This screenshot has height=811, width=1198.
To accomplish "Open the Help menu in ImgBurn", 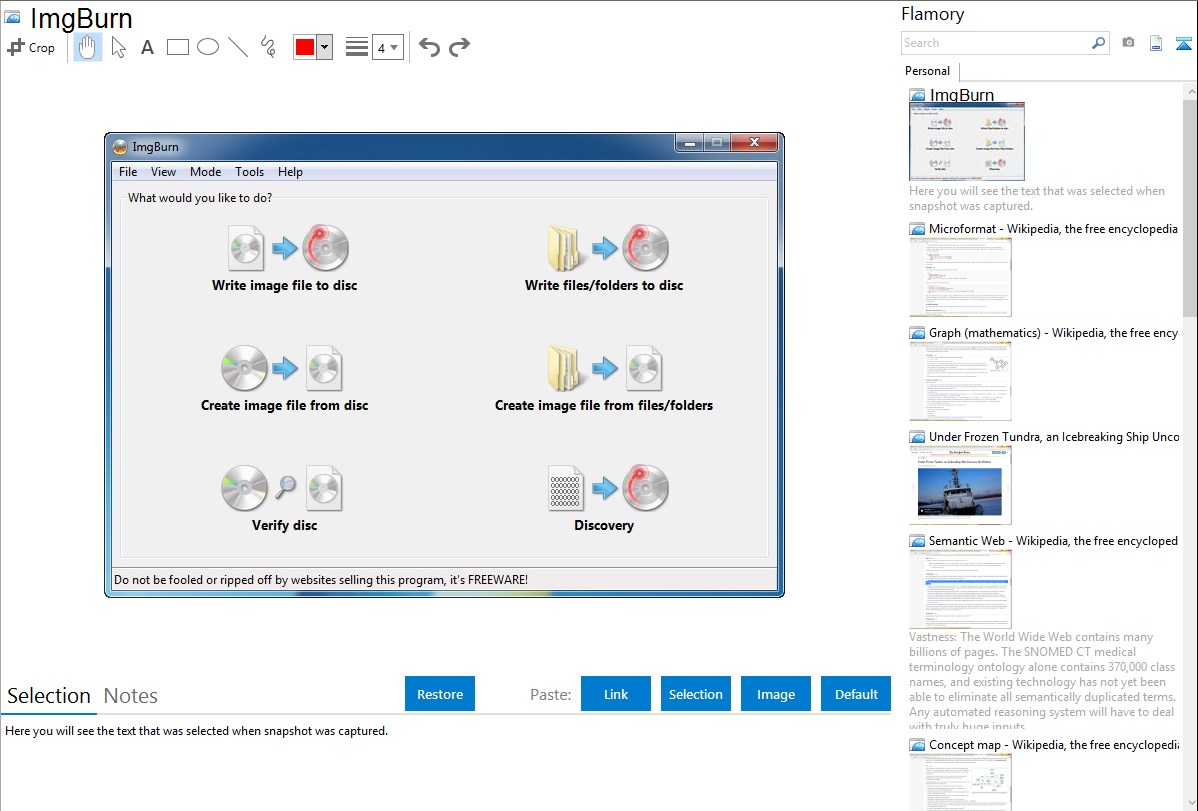I will point(290,171).
